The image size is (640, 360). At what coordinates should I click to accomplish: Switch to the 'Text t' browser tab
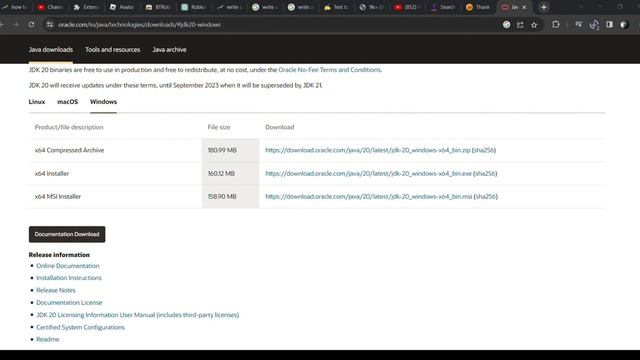336,7
